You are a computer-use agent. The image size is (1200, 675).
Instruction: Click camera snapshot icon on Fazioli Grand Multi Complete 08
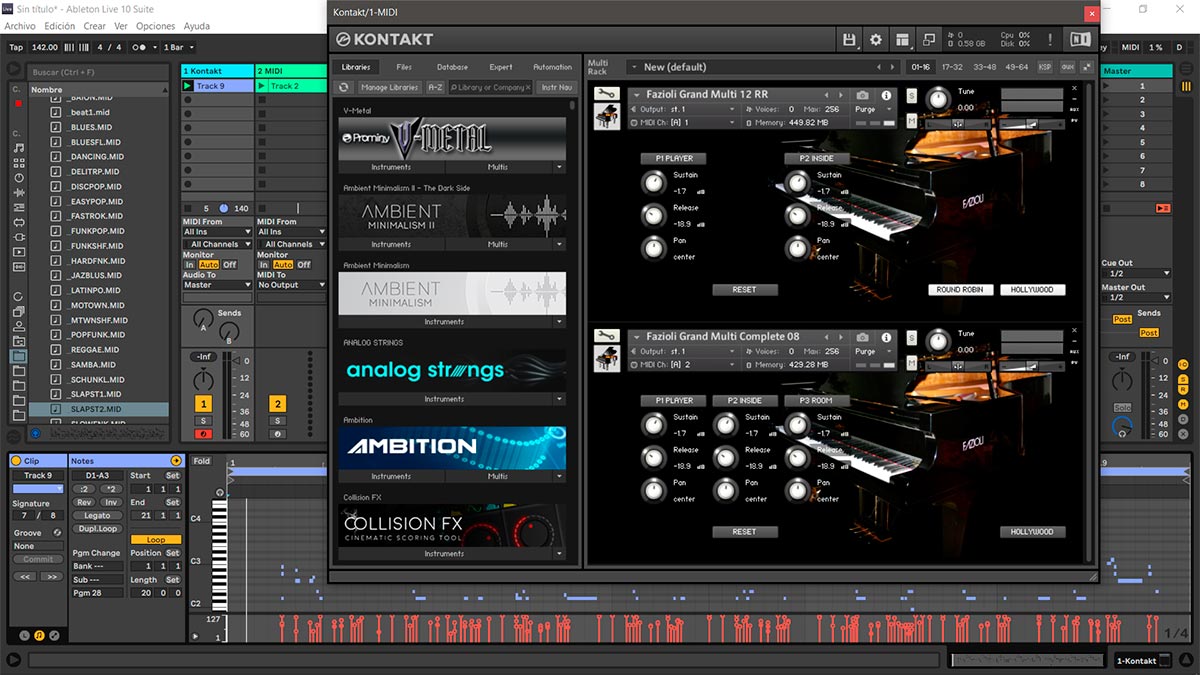[x=862, y=337]
